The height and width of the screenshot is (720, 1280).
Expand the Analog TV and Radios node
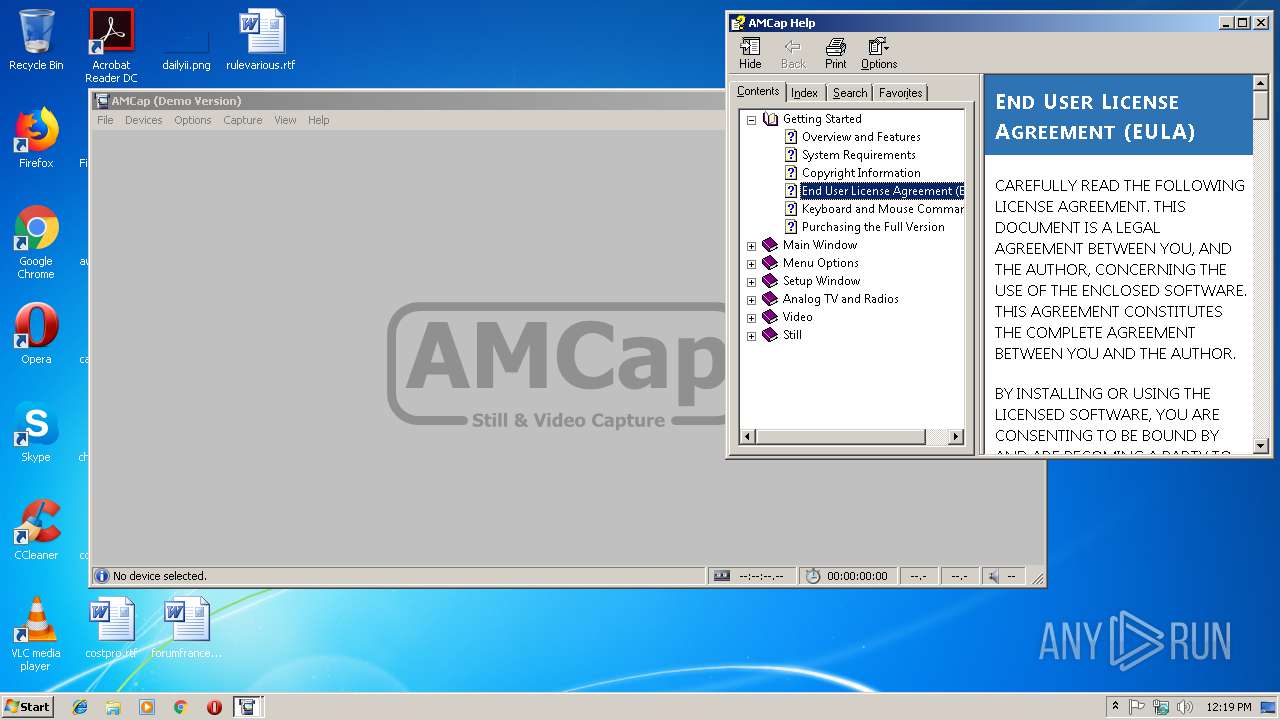[x=751, y=299]
